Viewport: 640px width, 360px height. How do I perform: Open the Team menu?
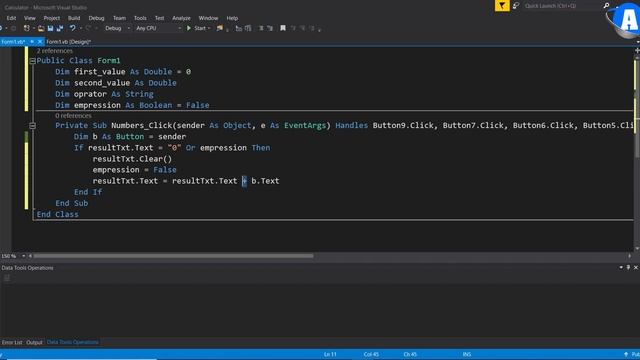119,18
